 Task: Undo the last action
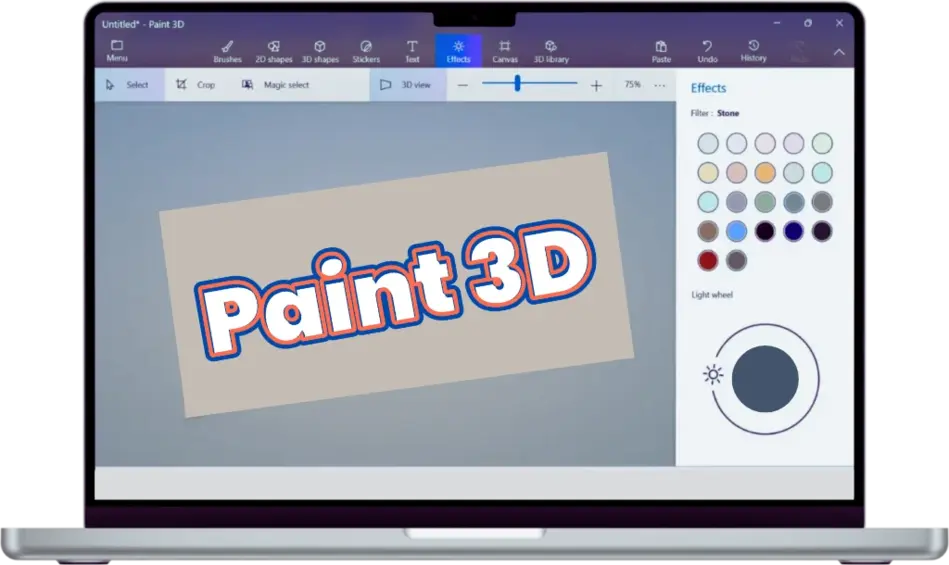click(708, 51)
